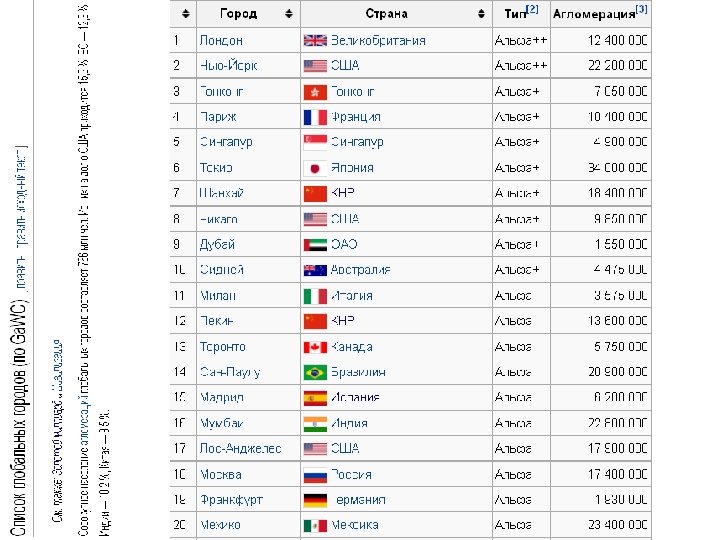The image size is (720, 540).
Task: Sort the table by Город column arrow
Action: tap(287, 14)
